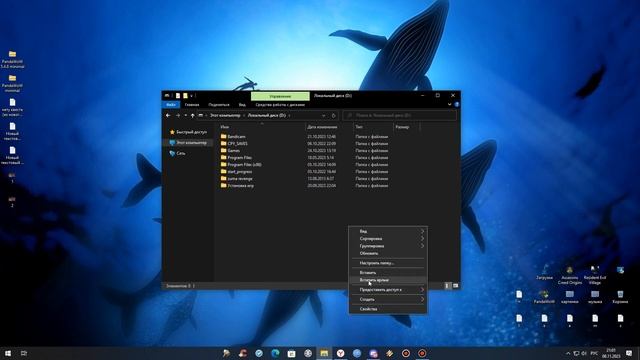
Task: Open the quick access toolbar customize dropdown
Action: pyautogui.click(x=191, y=96)
